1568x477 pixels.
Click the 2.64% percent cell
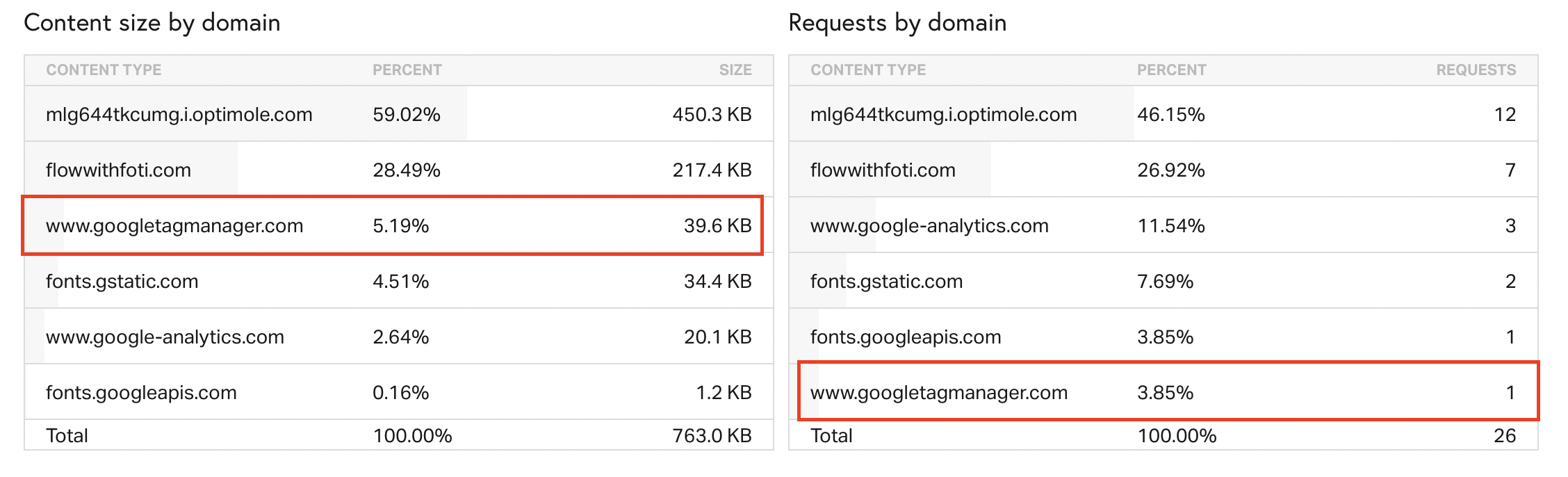pyautogui.click(x=401, y=337)
